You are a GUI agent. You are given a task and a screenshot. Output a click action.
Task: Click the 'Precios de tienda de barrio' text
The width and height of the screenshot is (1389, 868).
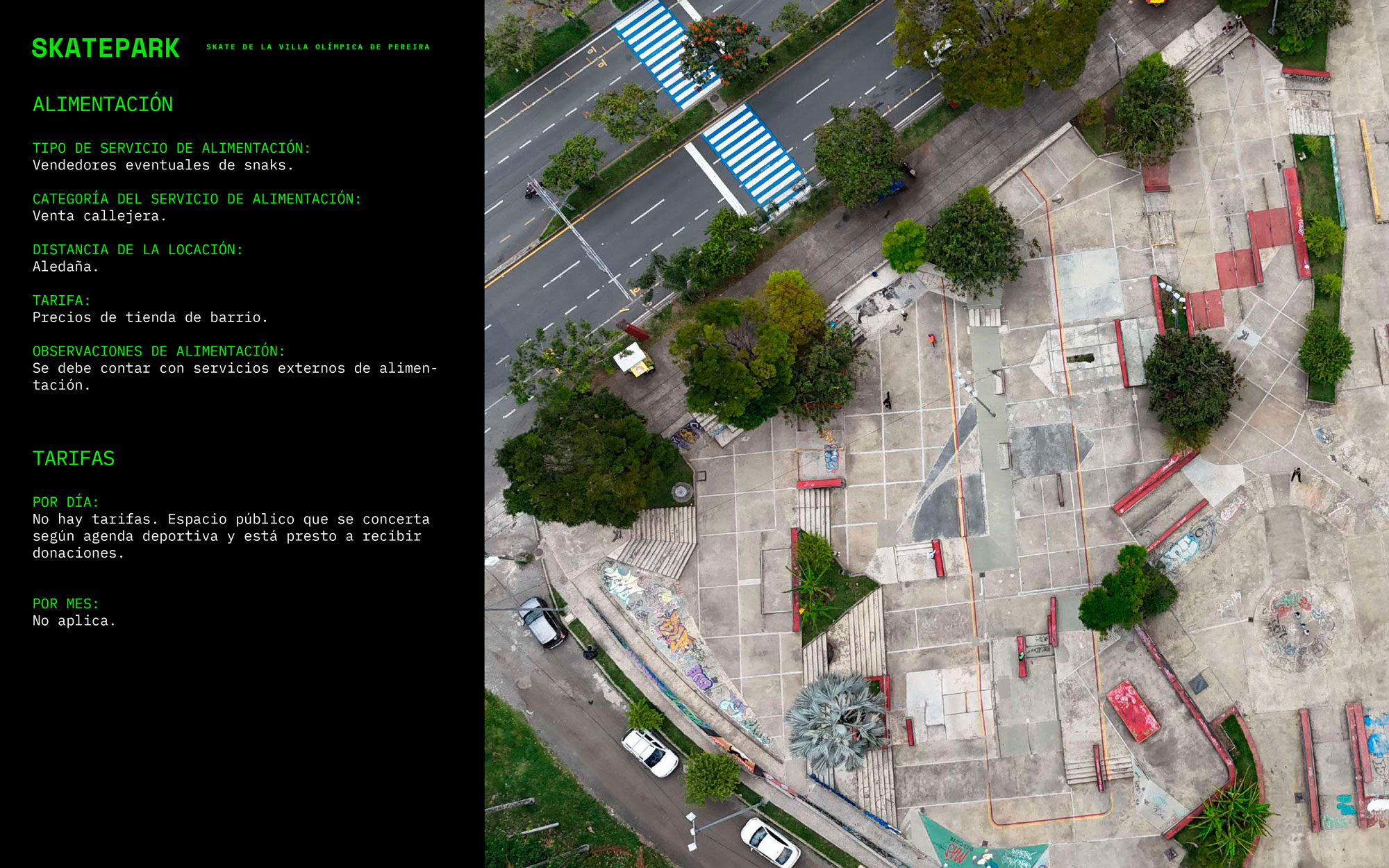click(150, 317)
